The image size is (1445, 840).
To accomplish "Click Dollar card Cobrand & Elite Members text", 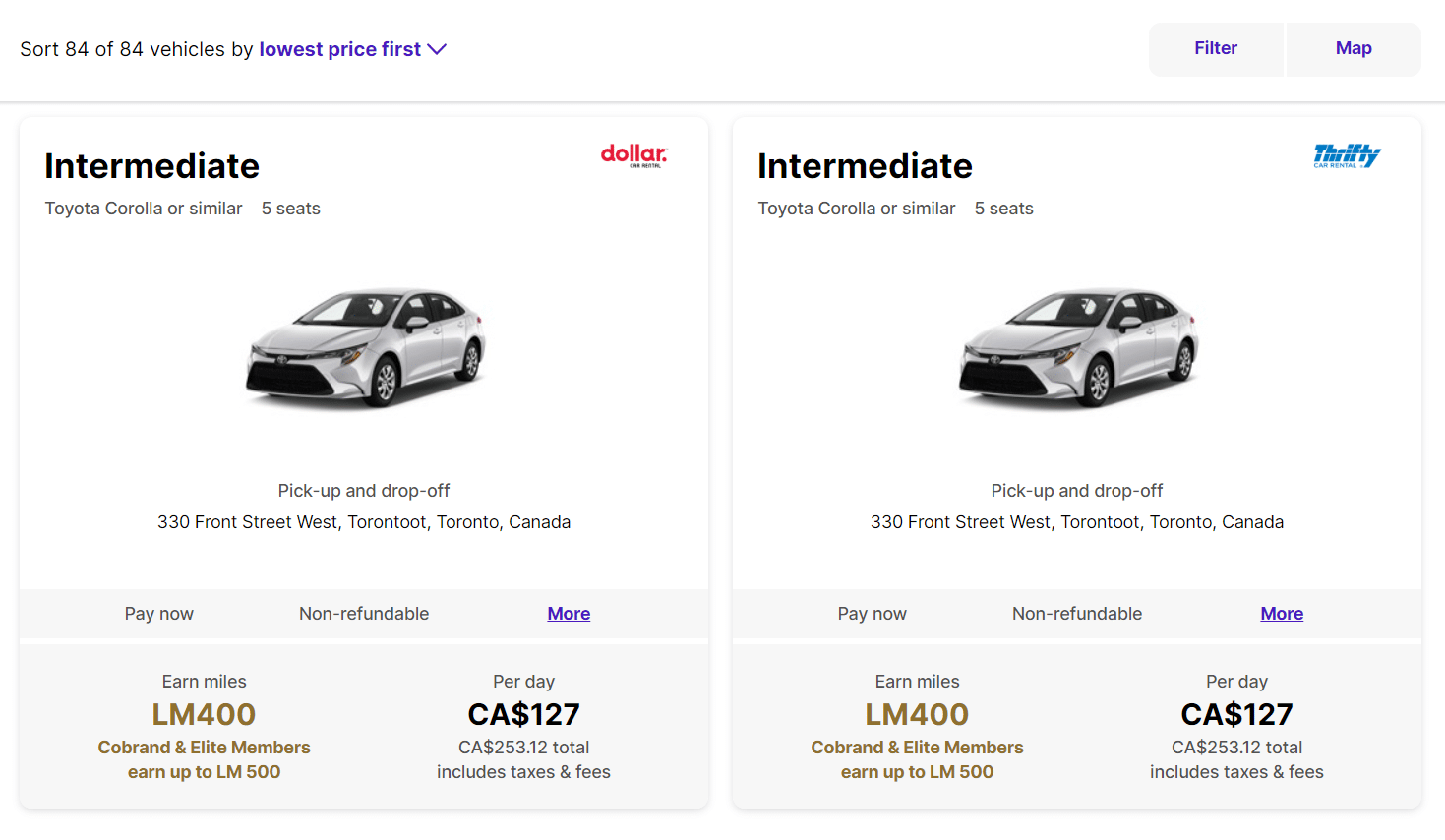I will pyautogui.click(x=204, y=748).
